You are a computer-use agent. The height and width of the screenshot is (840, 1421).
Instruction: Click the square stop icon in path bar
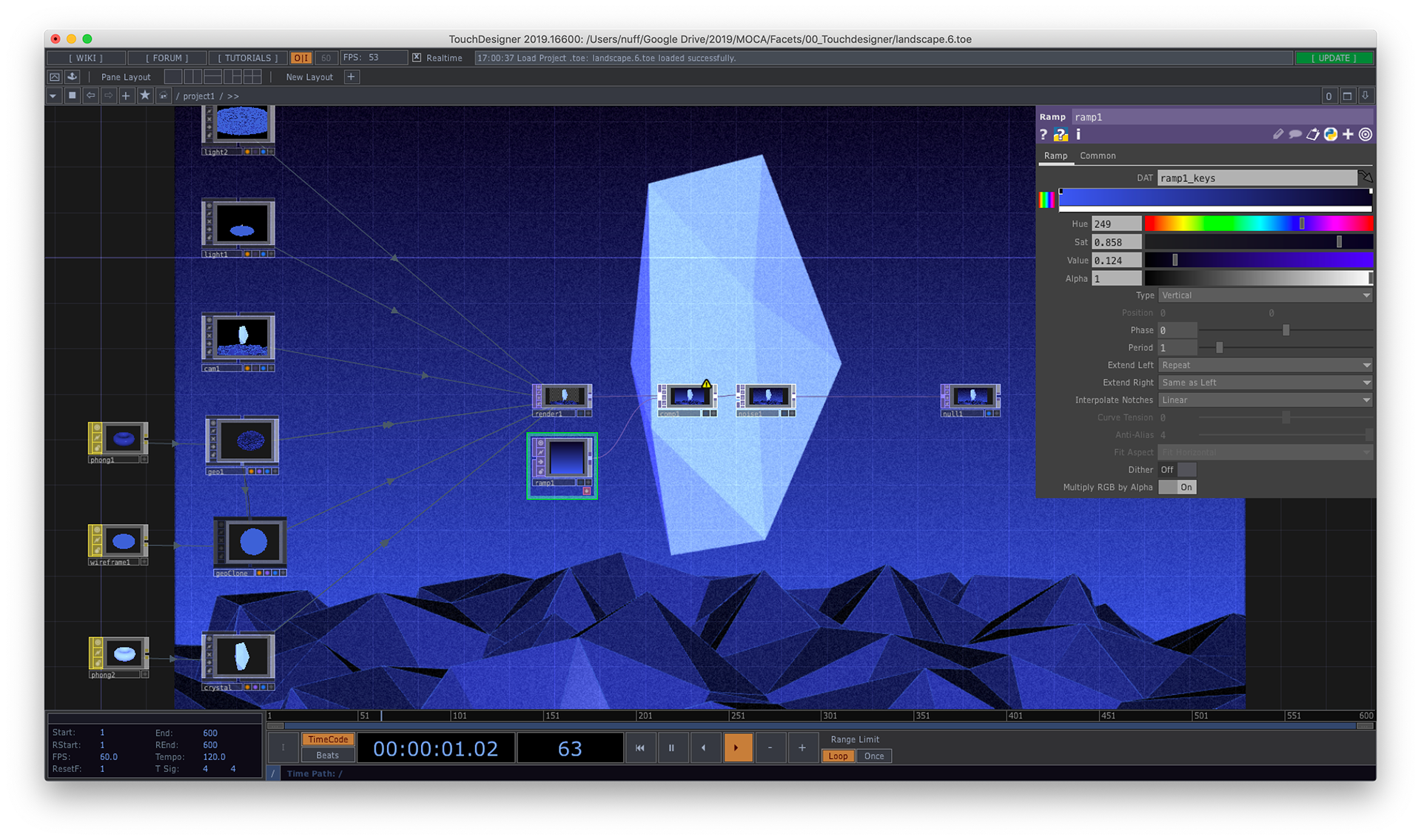[72, 95]
